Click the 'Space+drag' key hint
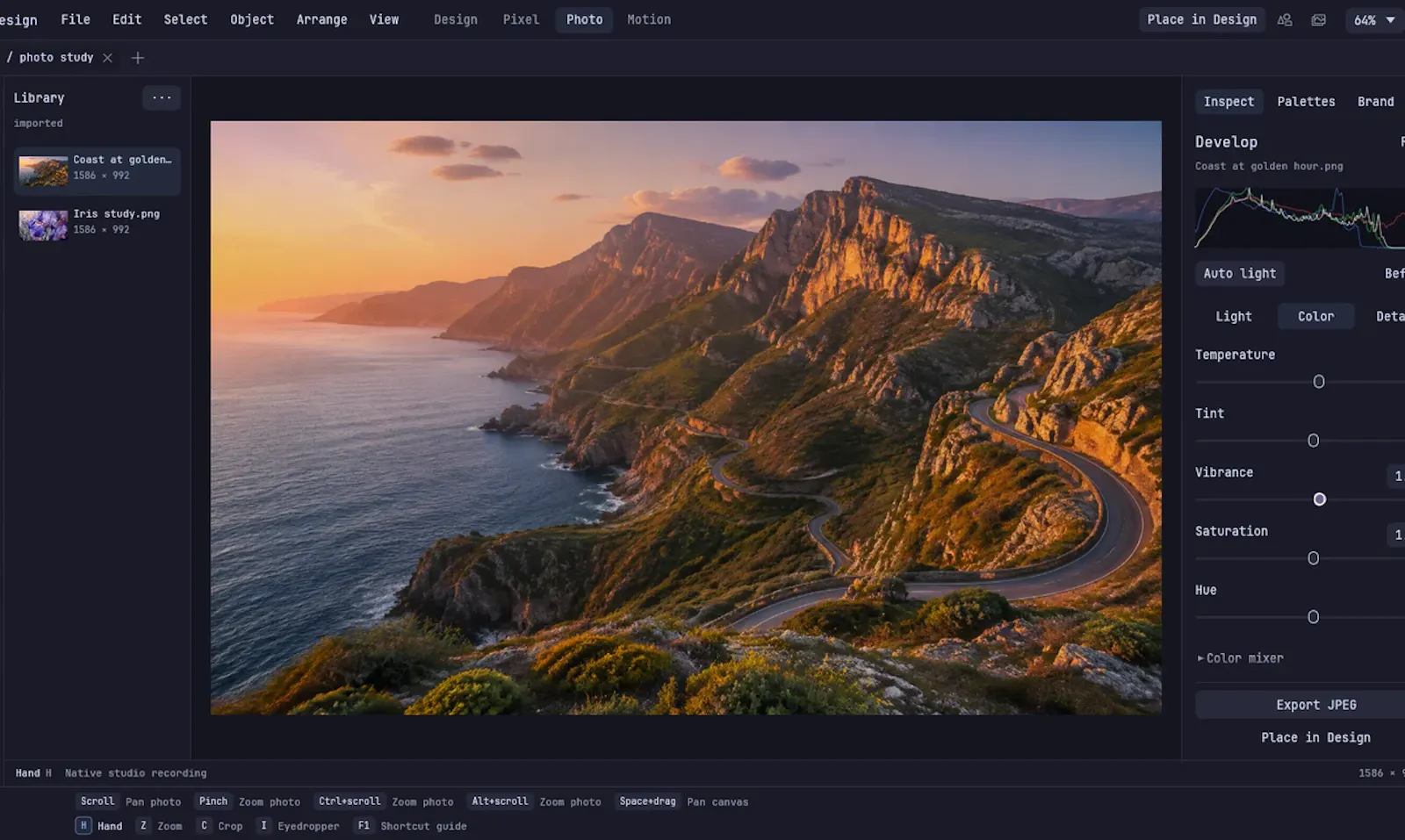The image size is (1405, 840). click(x=647, y=801)
